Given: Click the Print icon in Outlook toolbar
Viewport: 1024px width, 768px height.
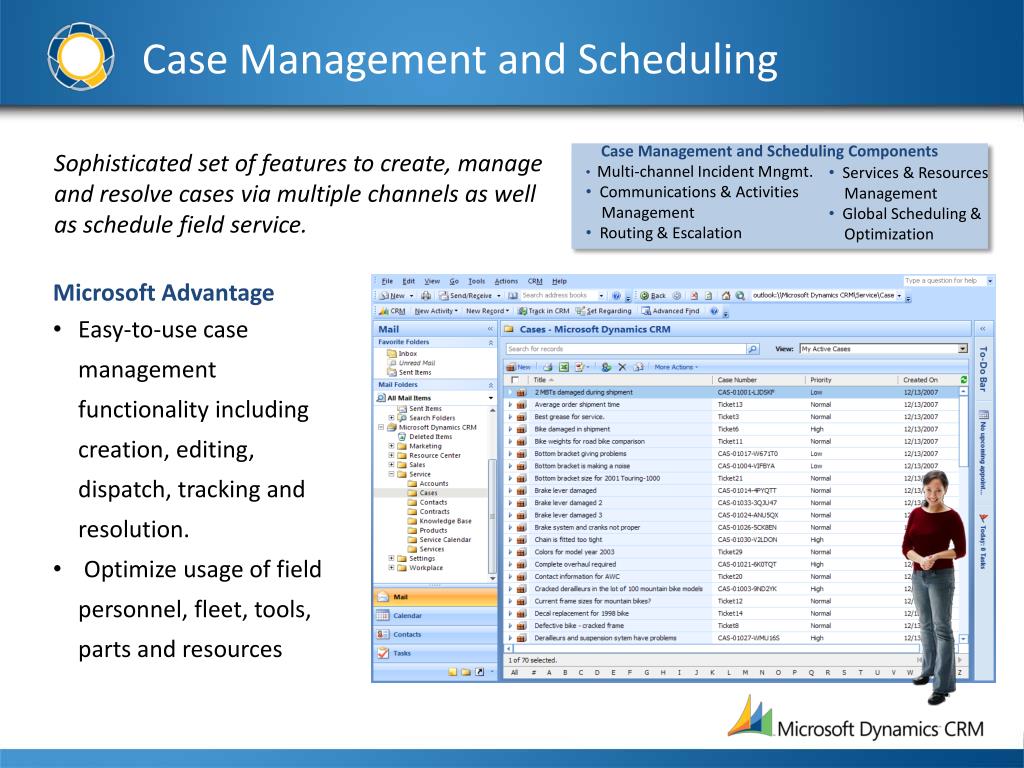Looking at the screenshot, I should [x=426, y=296].
